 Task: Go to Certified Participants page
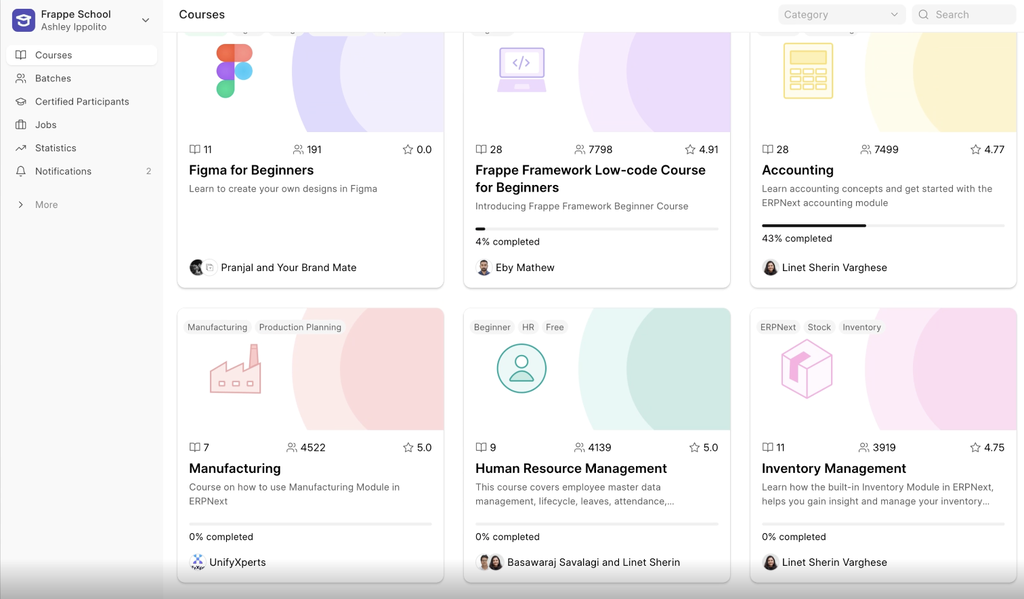82,101
